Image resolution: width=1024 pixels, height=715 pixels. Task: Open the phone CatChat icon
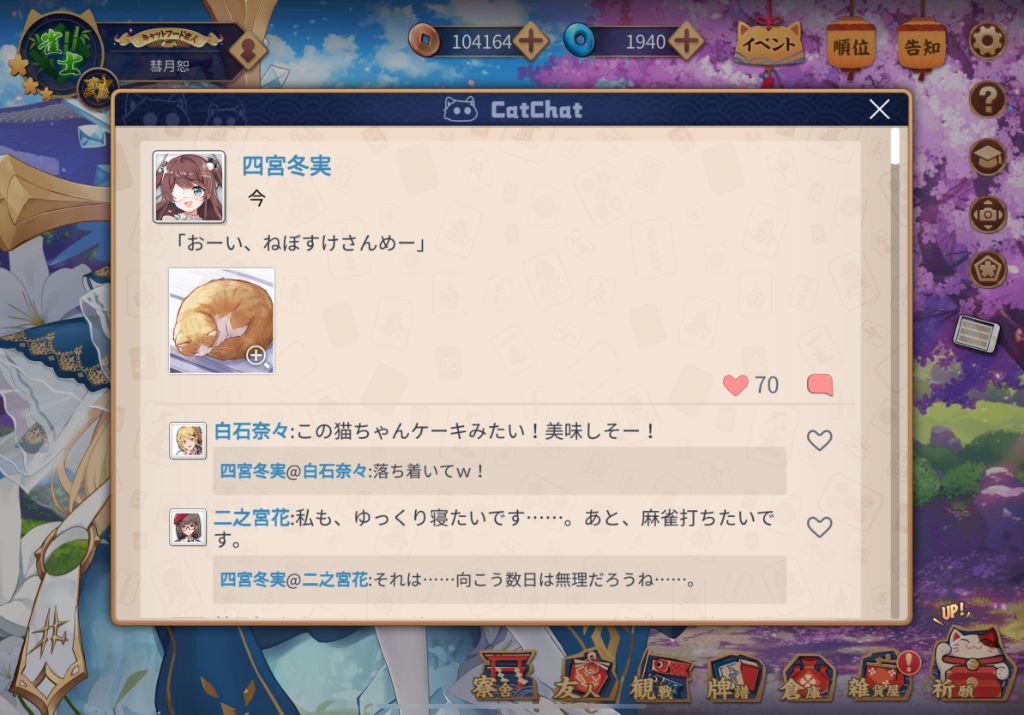tap(976, 333)
